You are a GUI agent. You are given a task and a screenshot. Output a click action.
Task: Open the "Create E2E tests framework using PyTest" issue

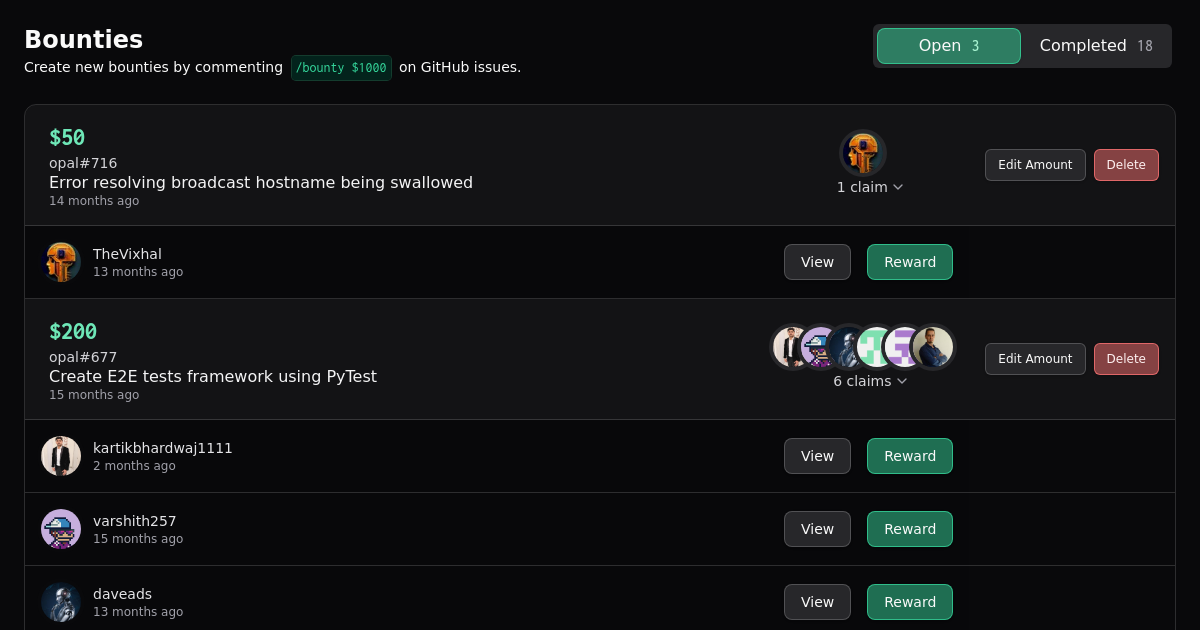pos(213,377)
